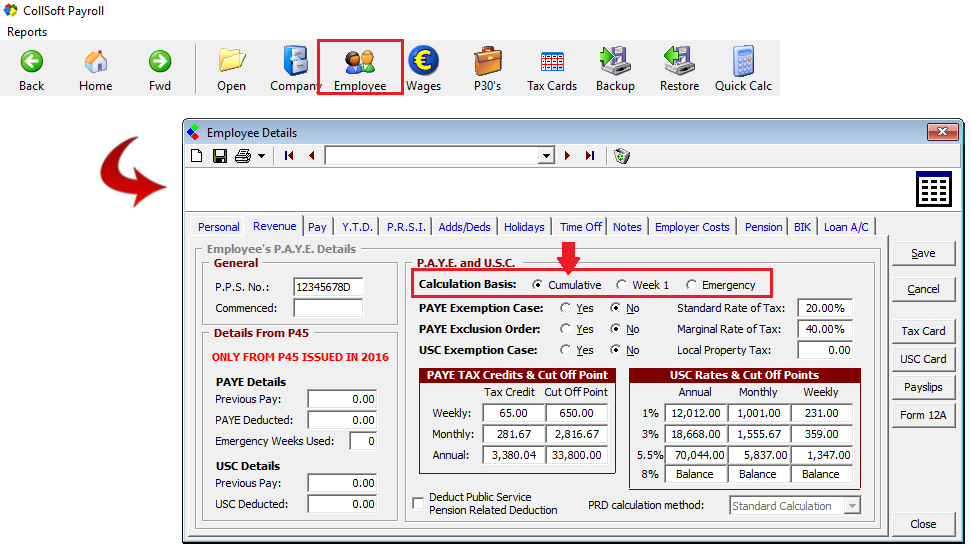Open the PRD calculation method dropdown

coord(851,506)
